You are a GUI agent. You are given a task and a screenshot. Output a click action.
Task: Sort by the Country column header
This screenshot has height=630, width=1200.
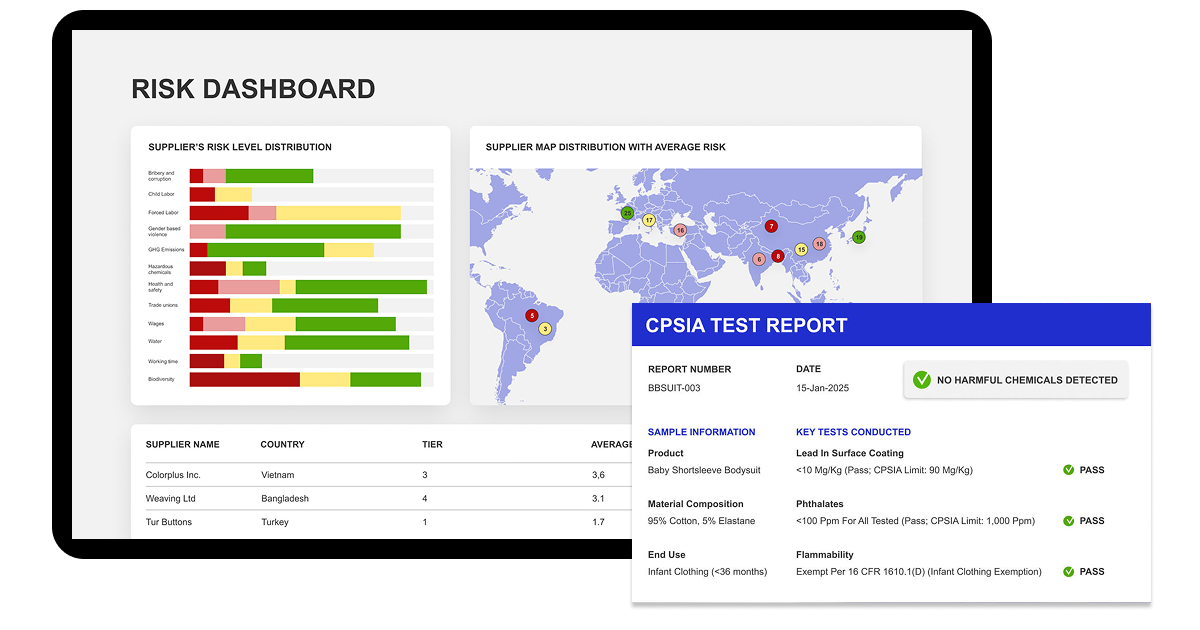point(282,444)
